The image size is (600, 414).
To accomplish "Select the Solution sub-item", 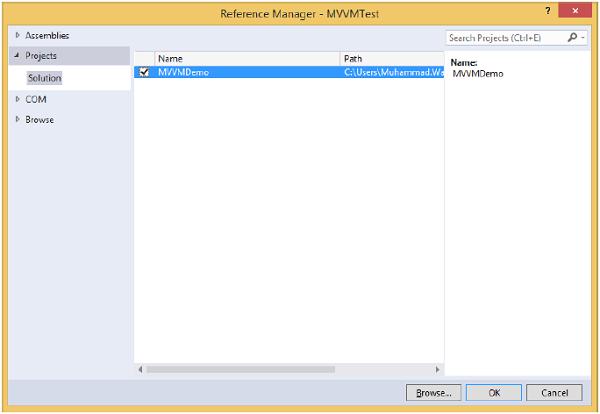I will click(x=44, y=78).
